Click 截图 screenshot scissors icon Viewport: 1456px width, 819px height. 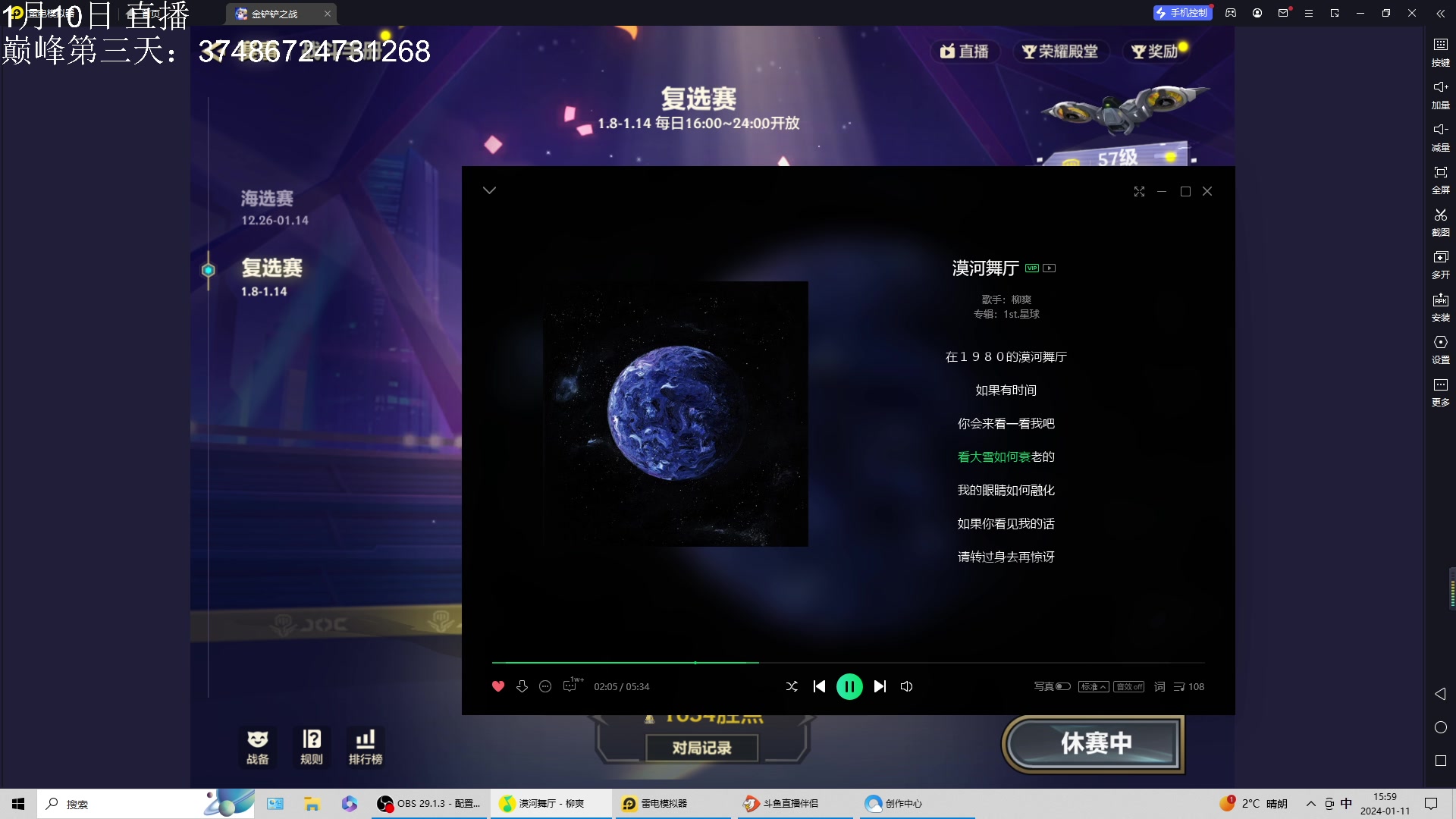(1440, 221)
